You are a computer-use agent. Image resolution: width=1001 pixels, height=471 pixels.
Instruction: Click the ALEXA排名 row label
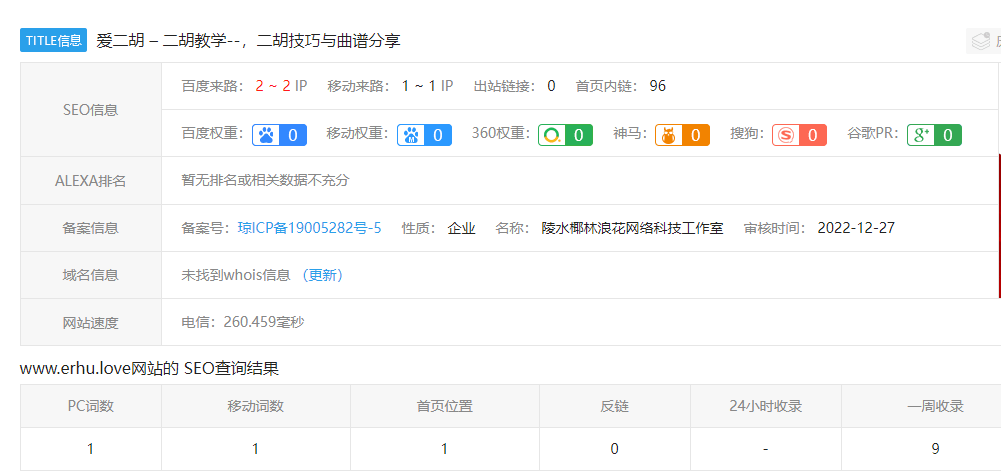point(91,181)
